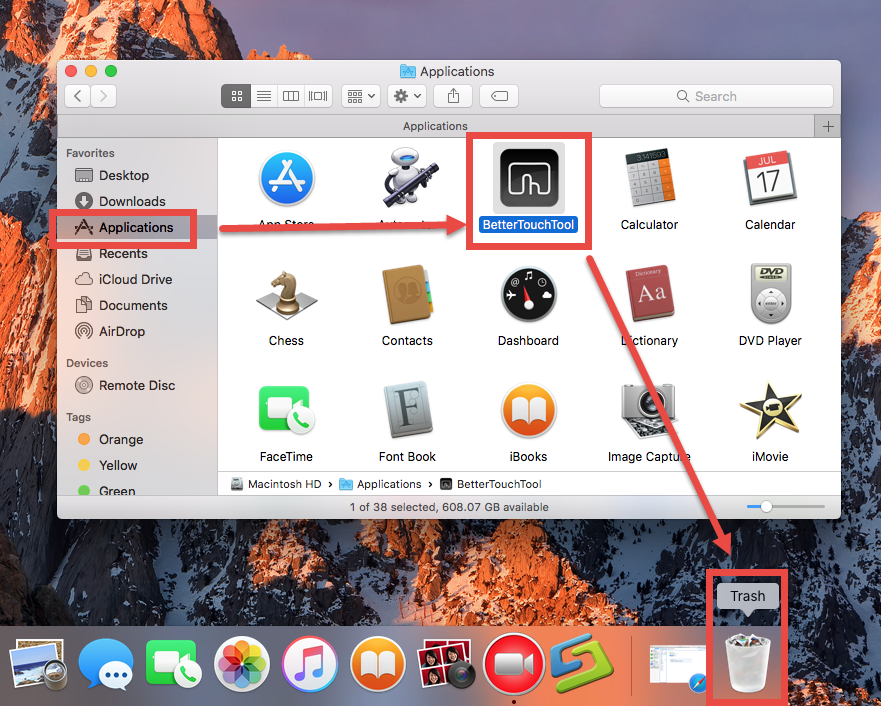The height and width of the screenshot is (706, 881).
Task: Open the Calculator app icon
Action: coord(649,180)
